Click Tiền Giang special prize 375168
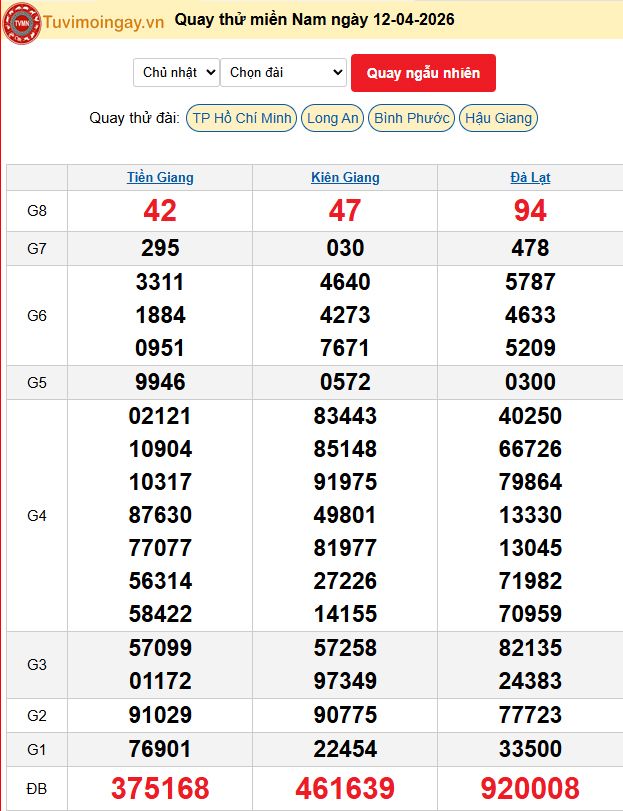Viewport: 623px width, 811px height. coord(160,788)
